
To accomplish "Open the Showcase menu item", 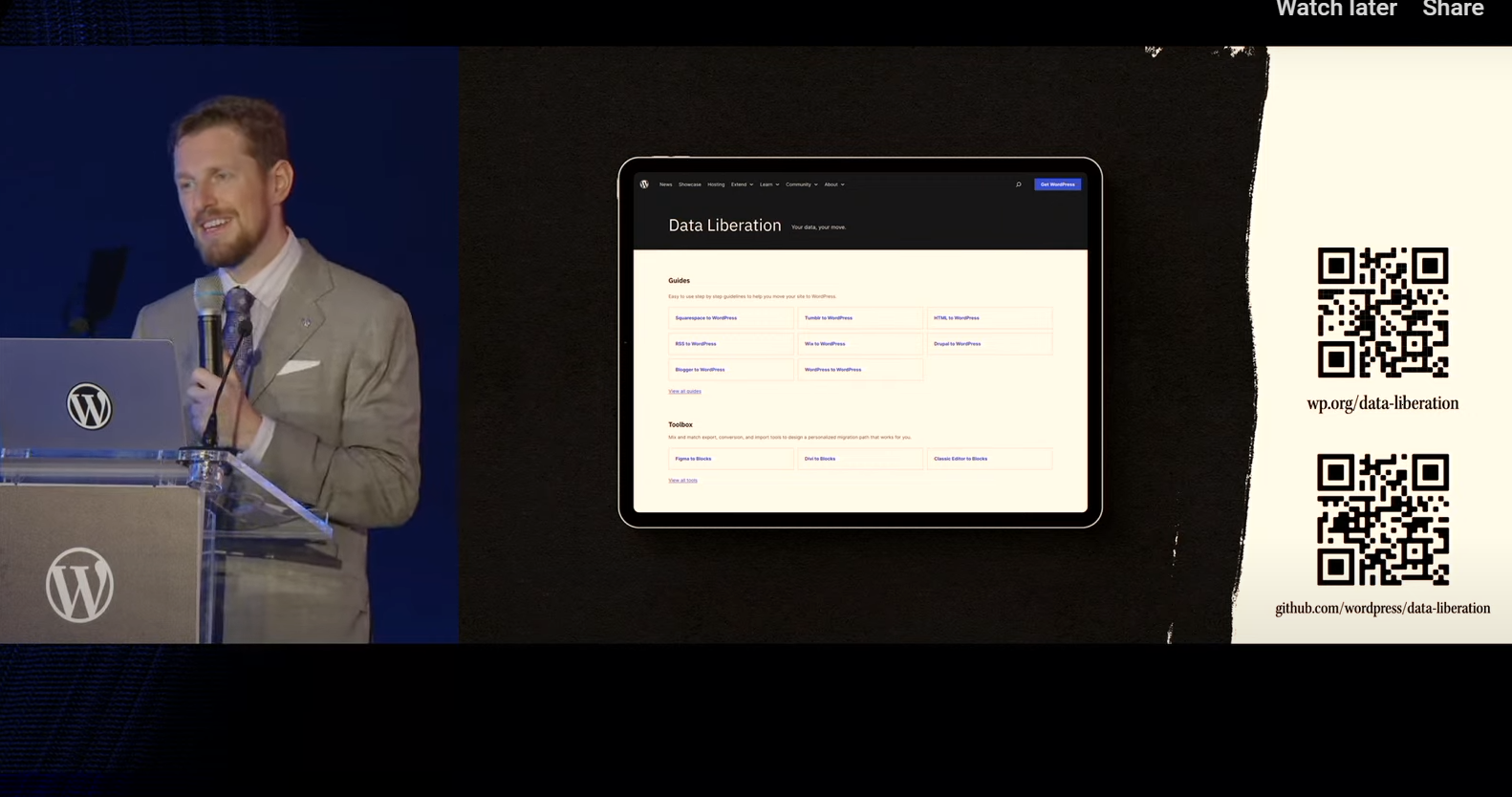I will tap(690, 184).
